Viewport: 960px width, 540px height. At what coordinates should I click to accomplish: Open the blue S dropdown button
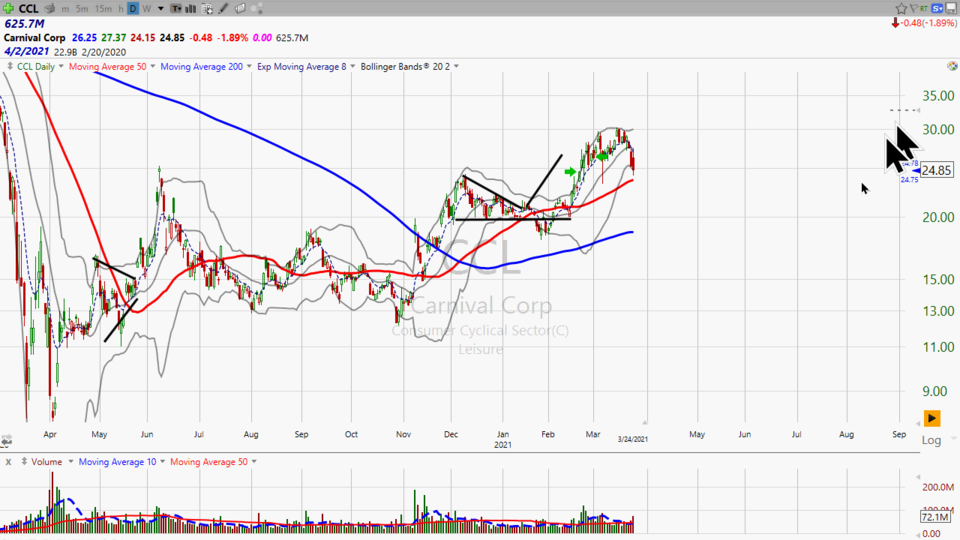pyautogui.click(x=937, y=8)
